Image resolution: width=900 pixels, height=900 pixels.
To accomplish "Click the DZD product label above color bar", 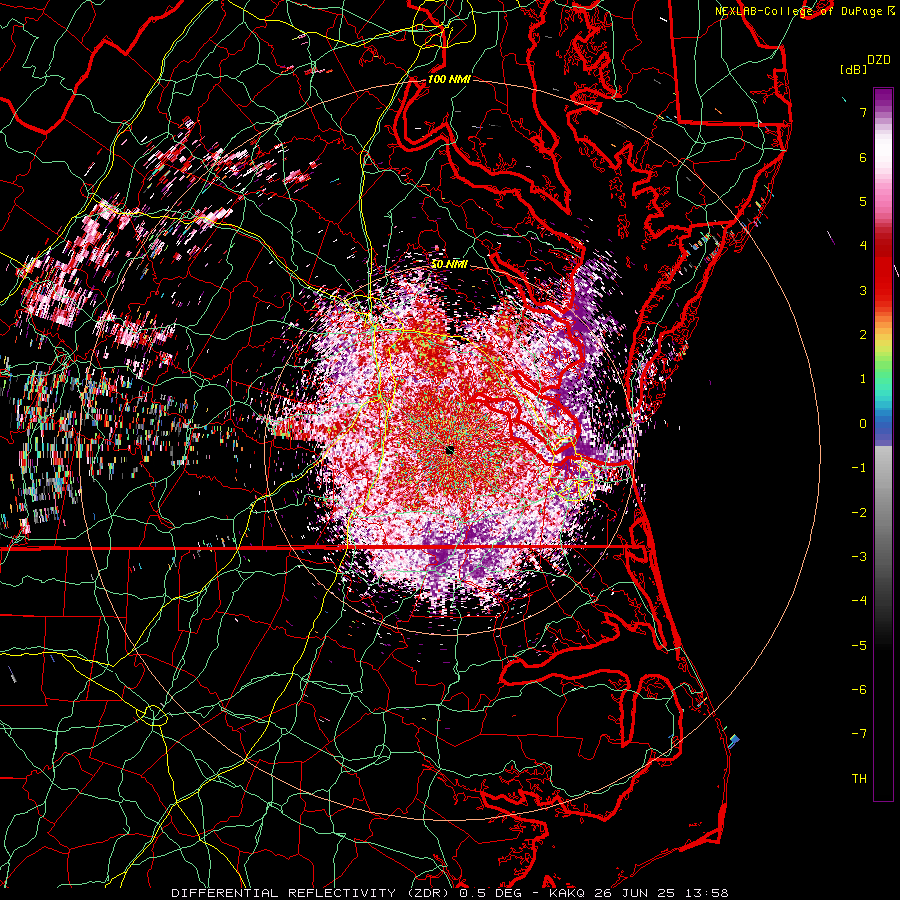I will coord(879,60).
